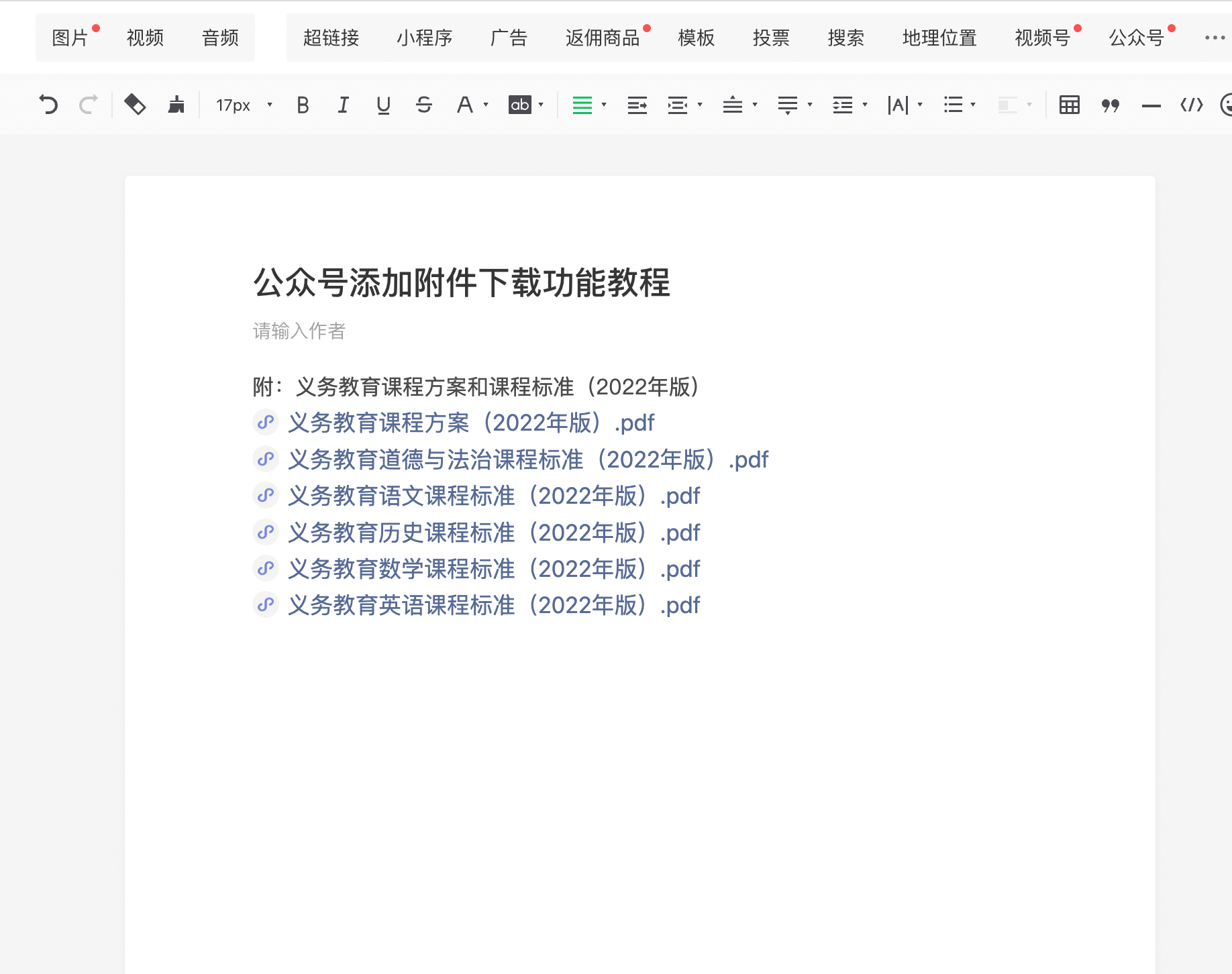Expand spacing after paragraph options
Viewport: 1232px width, 974px height.
(x=810, y=105)
